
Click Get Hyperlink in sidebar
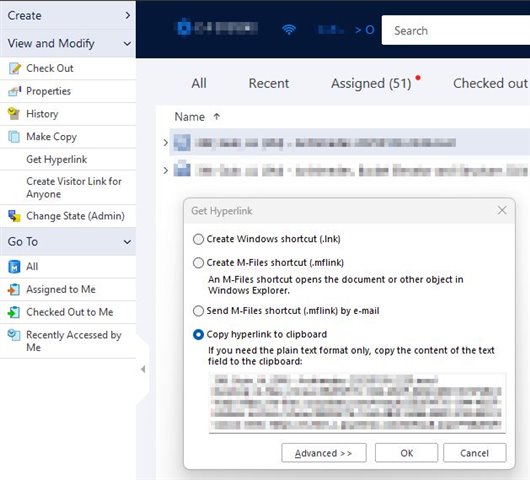coord(56,159)
